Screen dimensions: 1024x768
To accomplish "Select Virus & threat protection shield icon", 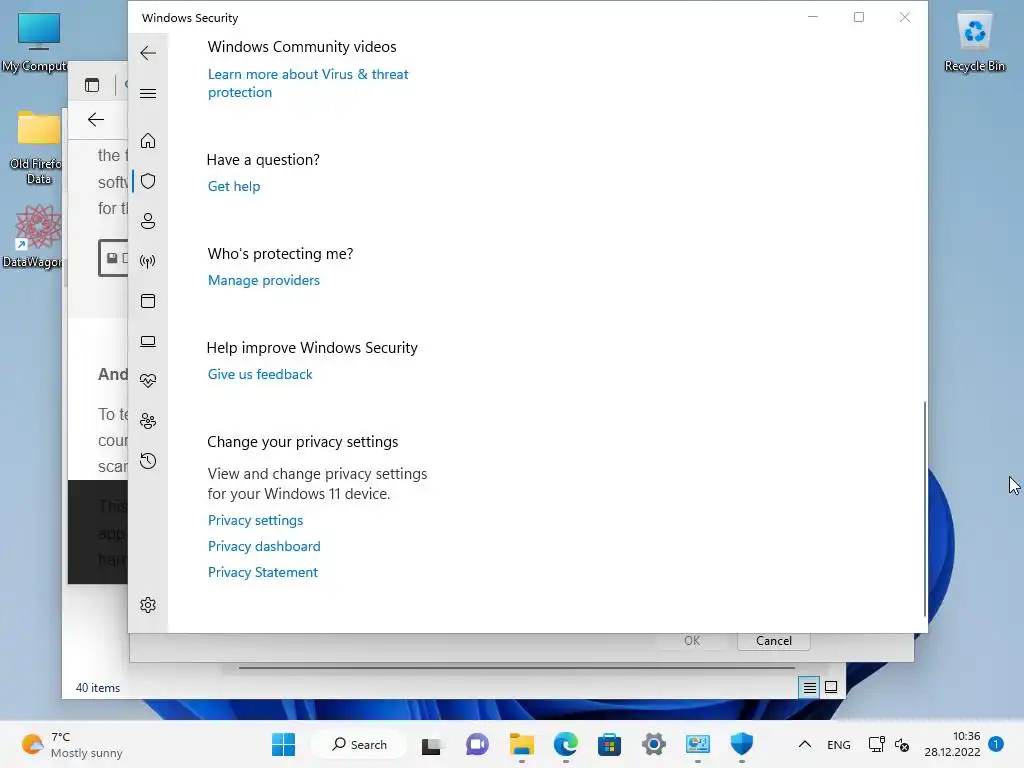I will tap(148, 181).
